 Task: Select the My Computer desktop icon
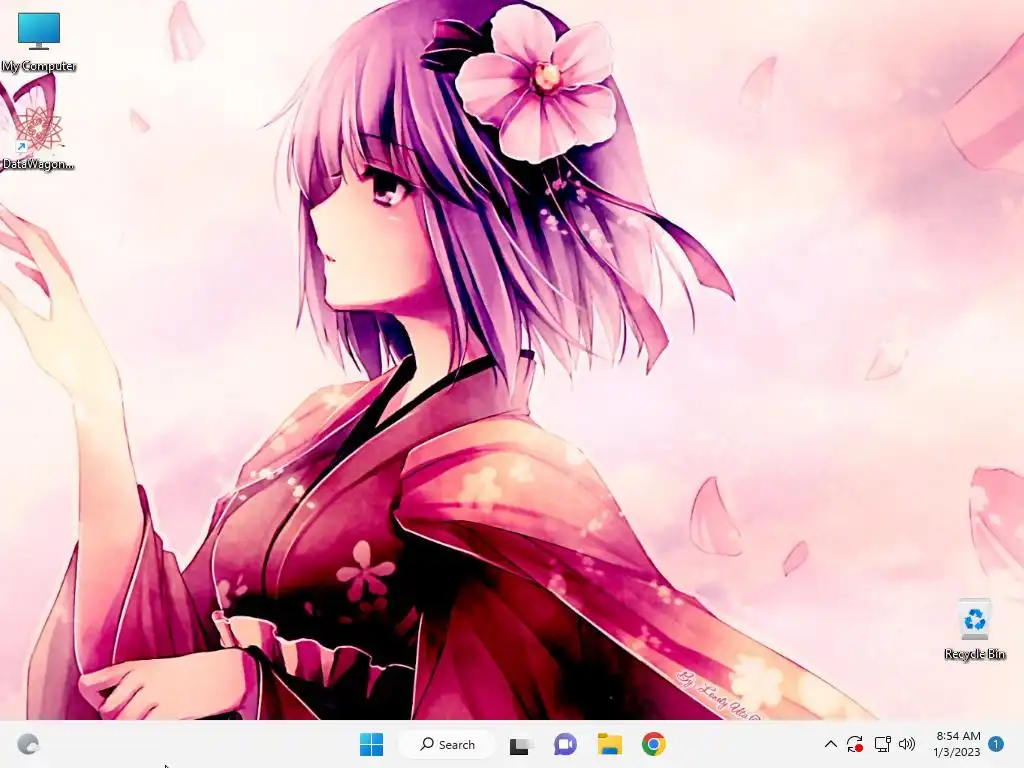[39, 42]
